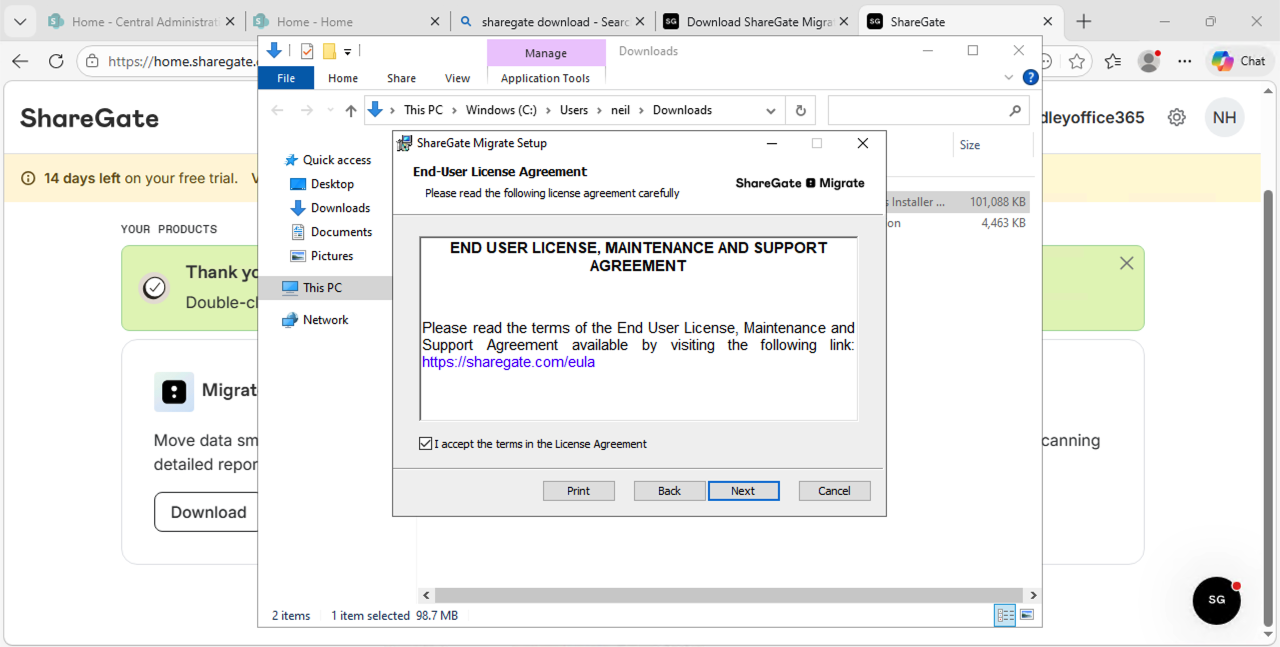Open a new browser tab
The width and height of the screenshot is (1280, 647).
(x=1084, y=22)
